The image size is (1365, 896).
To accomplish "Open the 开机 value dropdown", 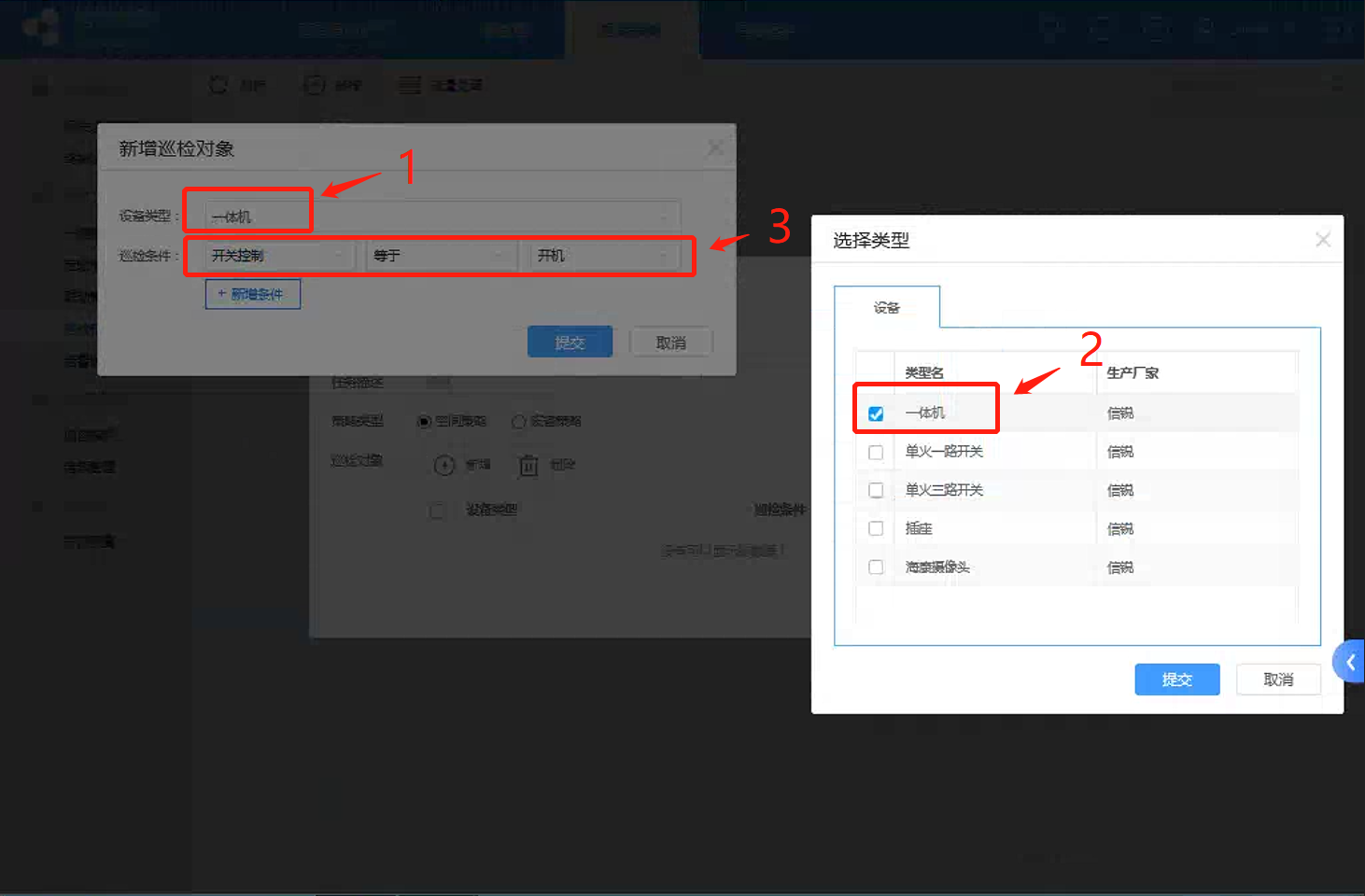I will [605, 256].
